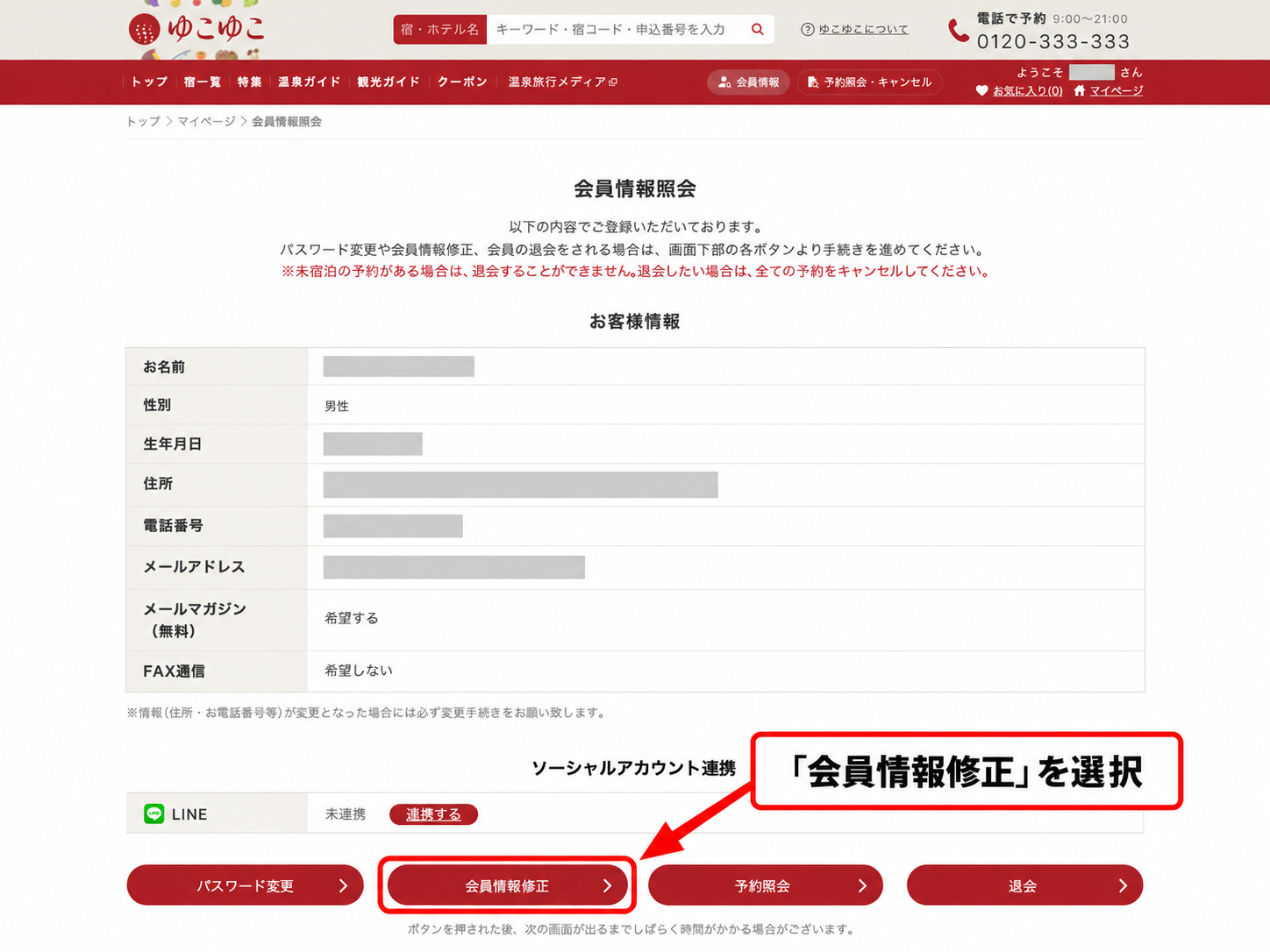Go to トップ in the navigation bar

149,82
